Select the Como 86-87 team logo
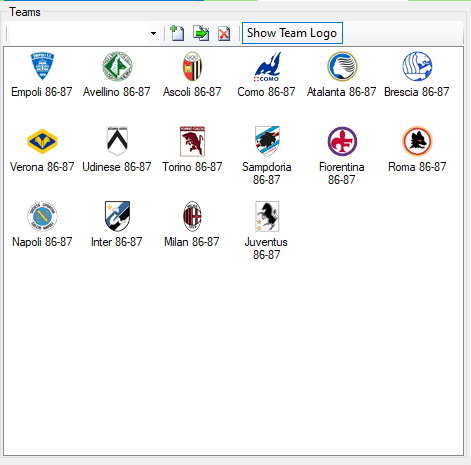Image resolution: width=471 pixels, height=465 pixels. (267, 66)
